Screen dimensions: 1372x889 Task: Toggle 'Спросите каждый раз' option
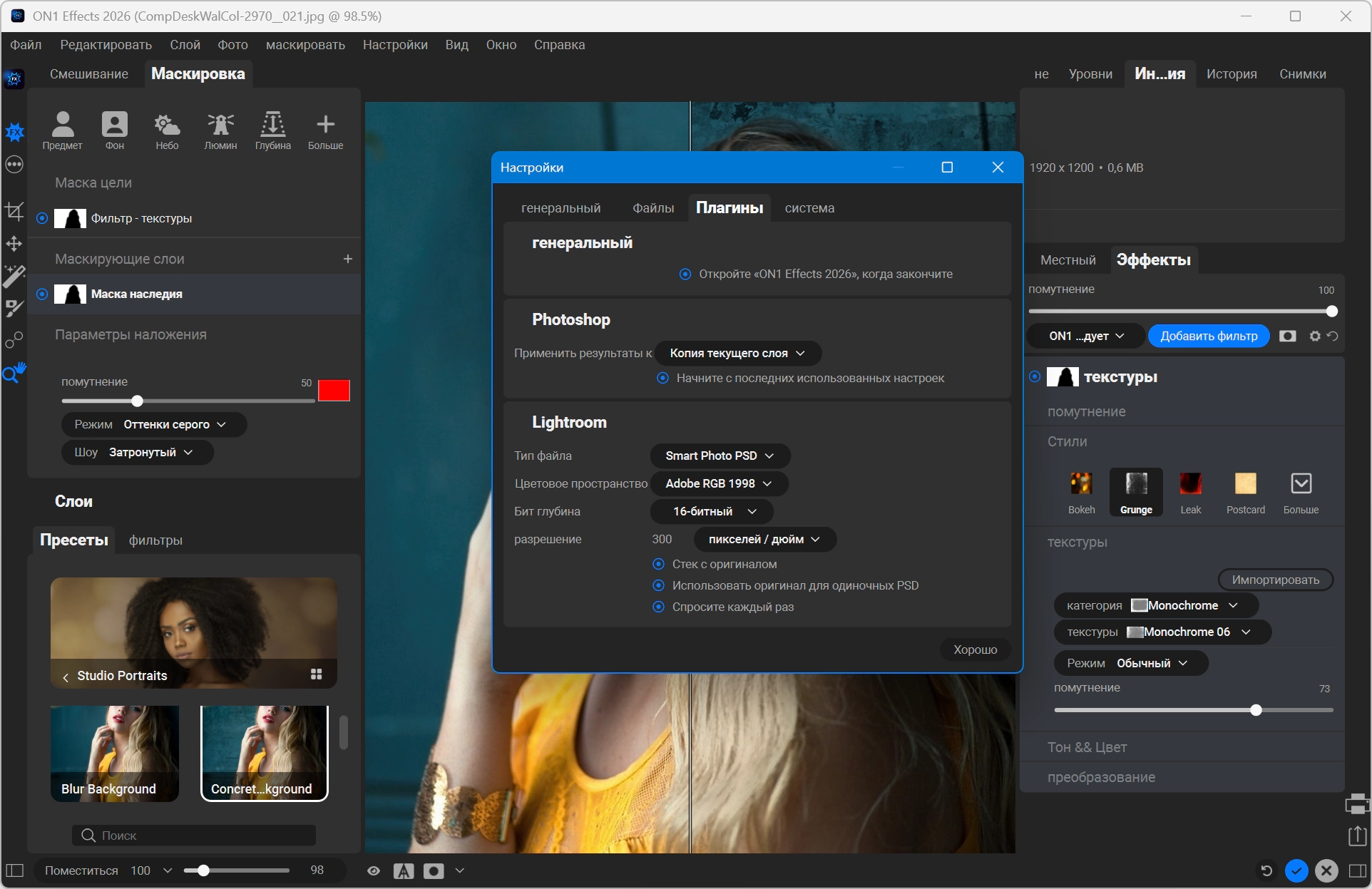click(x=659, y=607)
